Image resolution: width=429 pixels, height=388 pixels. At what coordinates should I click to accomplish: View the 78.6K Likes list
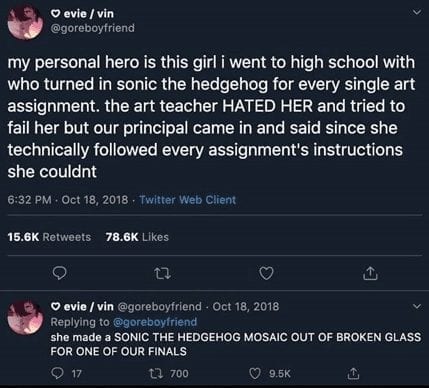[137, 237]
